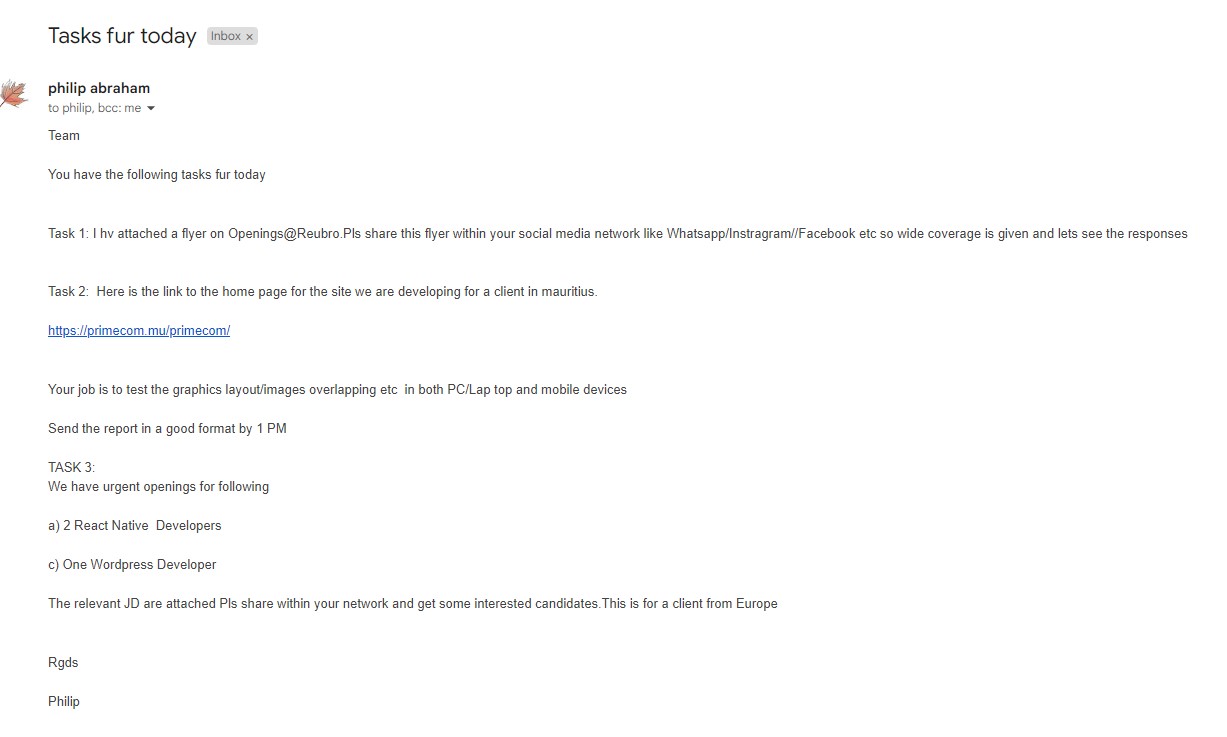Image resolution: width=1227 pixels, height=737 pixels.
Task: Click the email subject 'Tasks fur today'
Action: click(x=122, y=36)
